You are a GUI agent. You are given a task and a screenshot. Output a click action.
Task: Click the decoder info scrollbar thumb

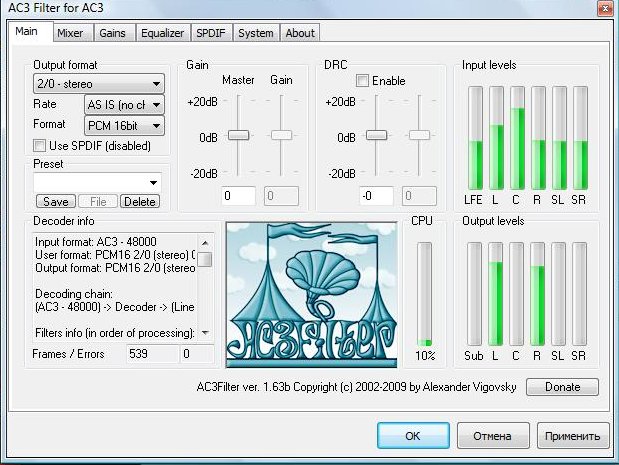205,259
